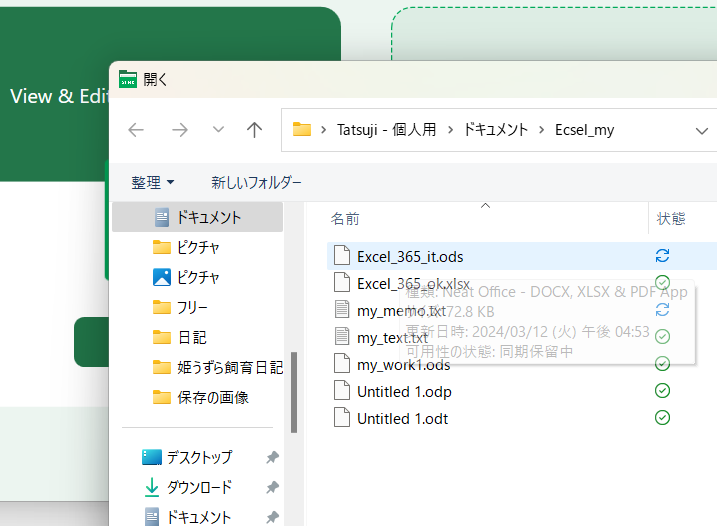Viewport: 717px width, 526px height.
Task: Select file Excel_365_it.ods
Action: point(410,257)
